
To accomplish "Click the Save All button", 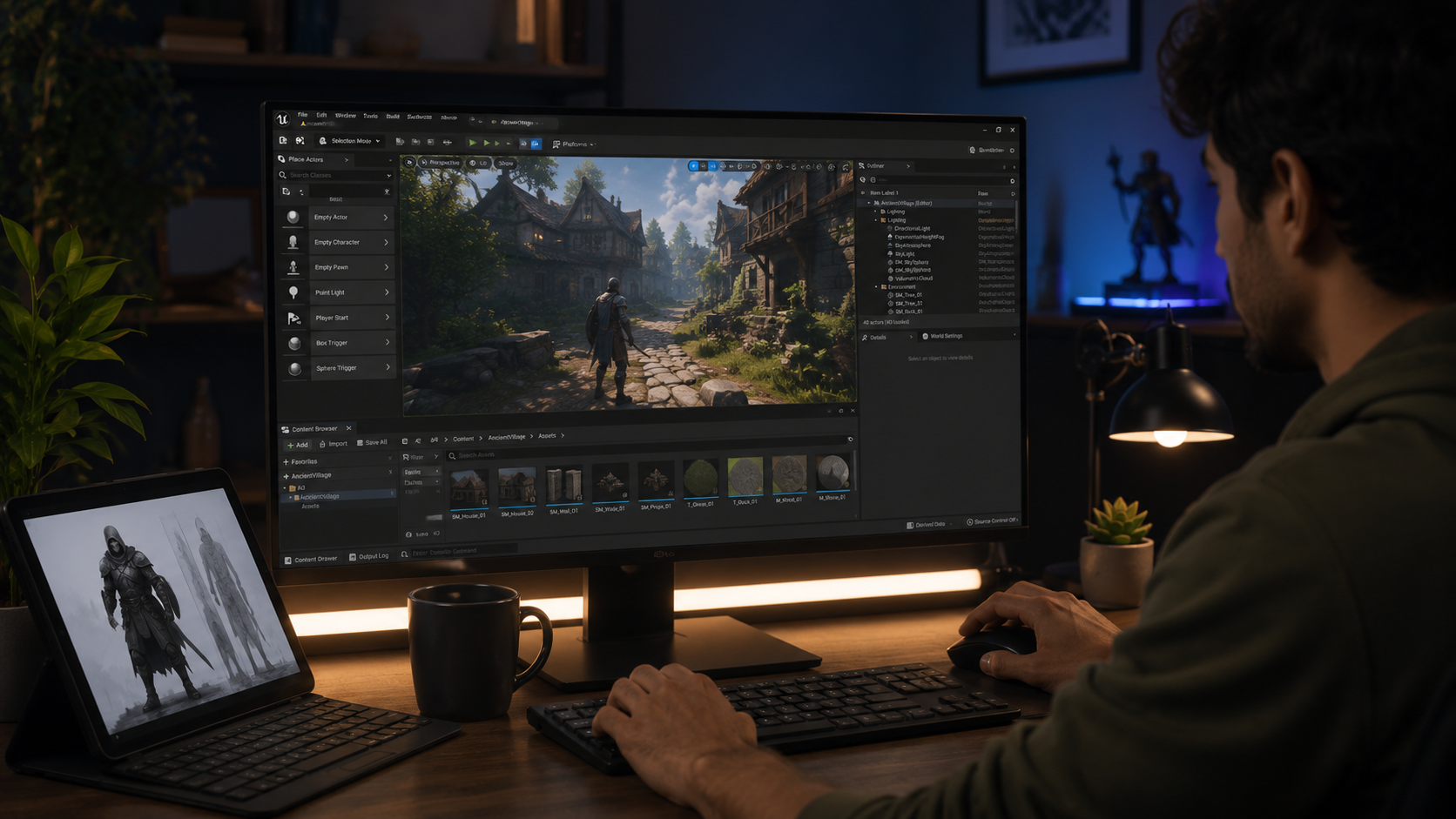I will tap(373, 442).
